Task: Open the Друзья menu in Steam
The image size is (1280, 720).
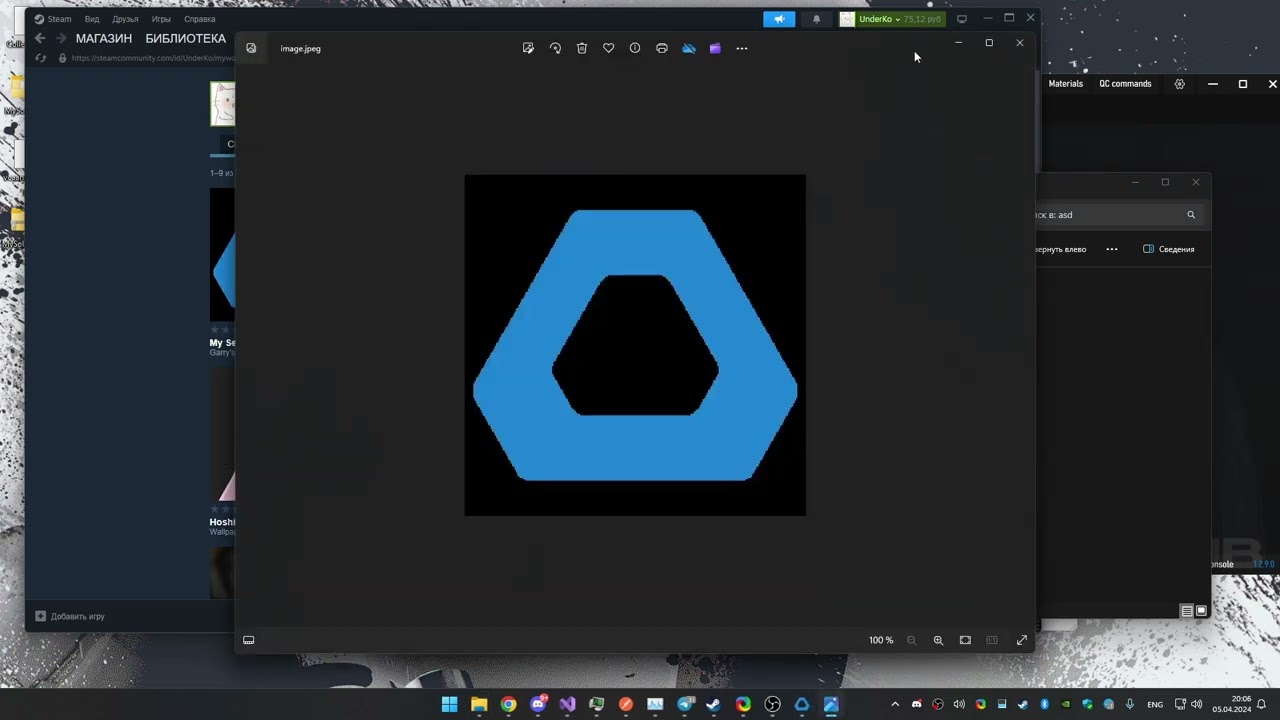Action: pos(125,19)
